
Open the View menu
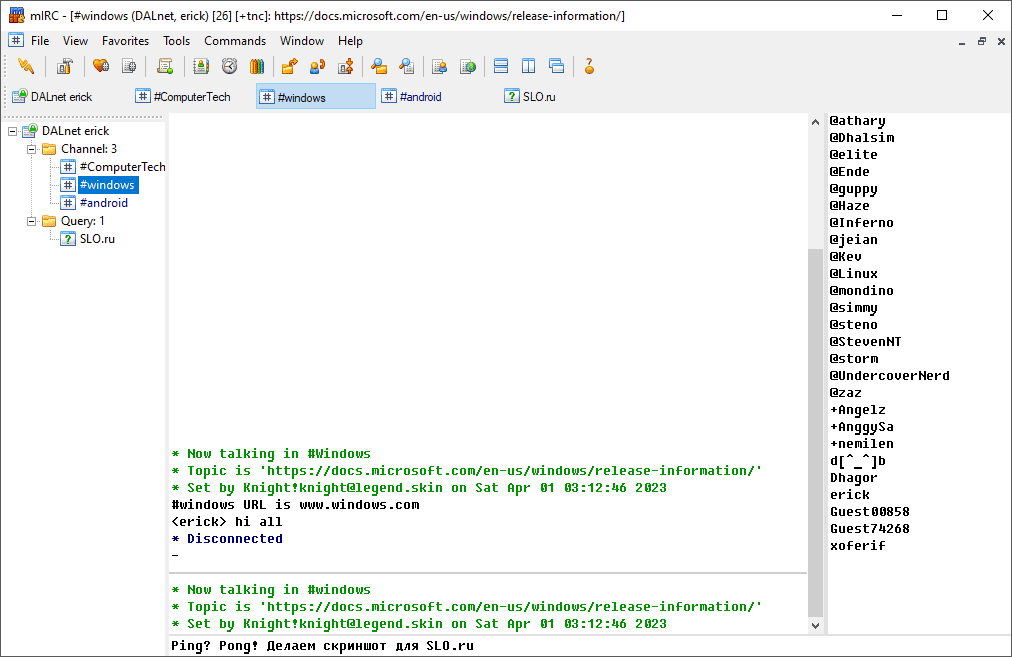75,41
